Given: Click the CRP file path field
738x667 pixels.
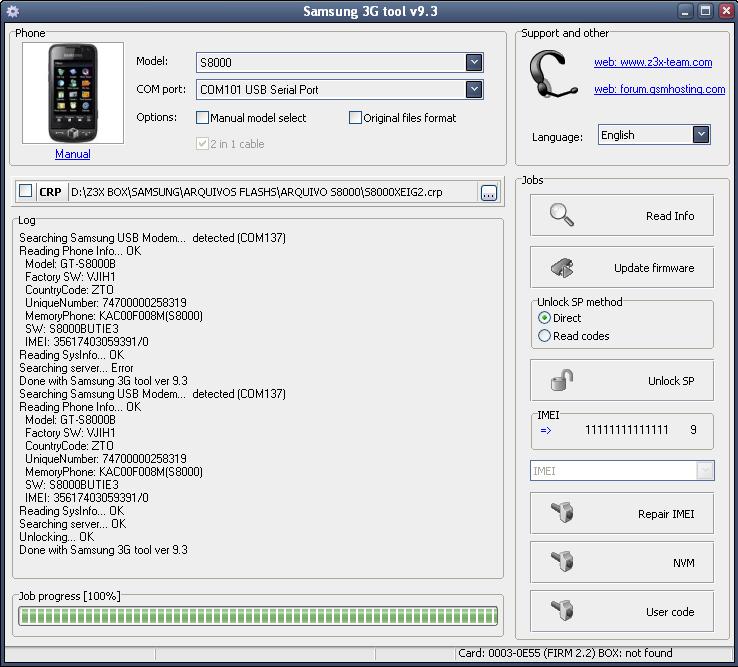Looking at the screenshot, I should click(x=274, y=192).
